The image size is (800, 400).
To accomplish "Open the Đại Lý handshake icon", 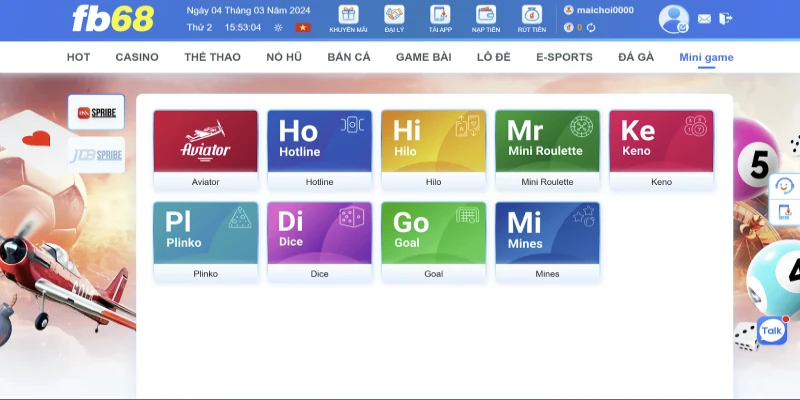I will pyautogui.click(x=394, y=15).
